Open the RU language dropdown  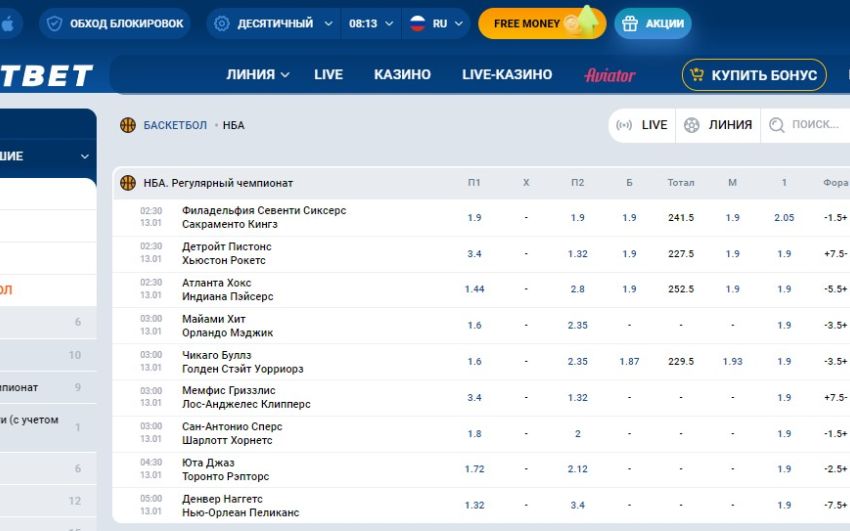click(x=436, y=24)
